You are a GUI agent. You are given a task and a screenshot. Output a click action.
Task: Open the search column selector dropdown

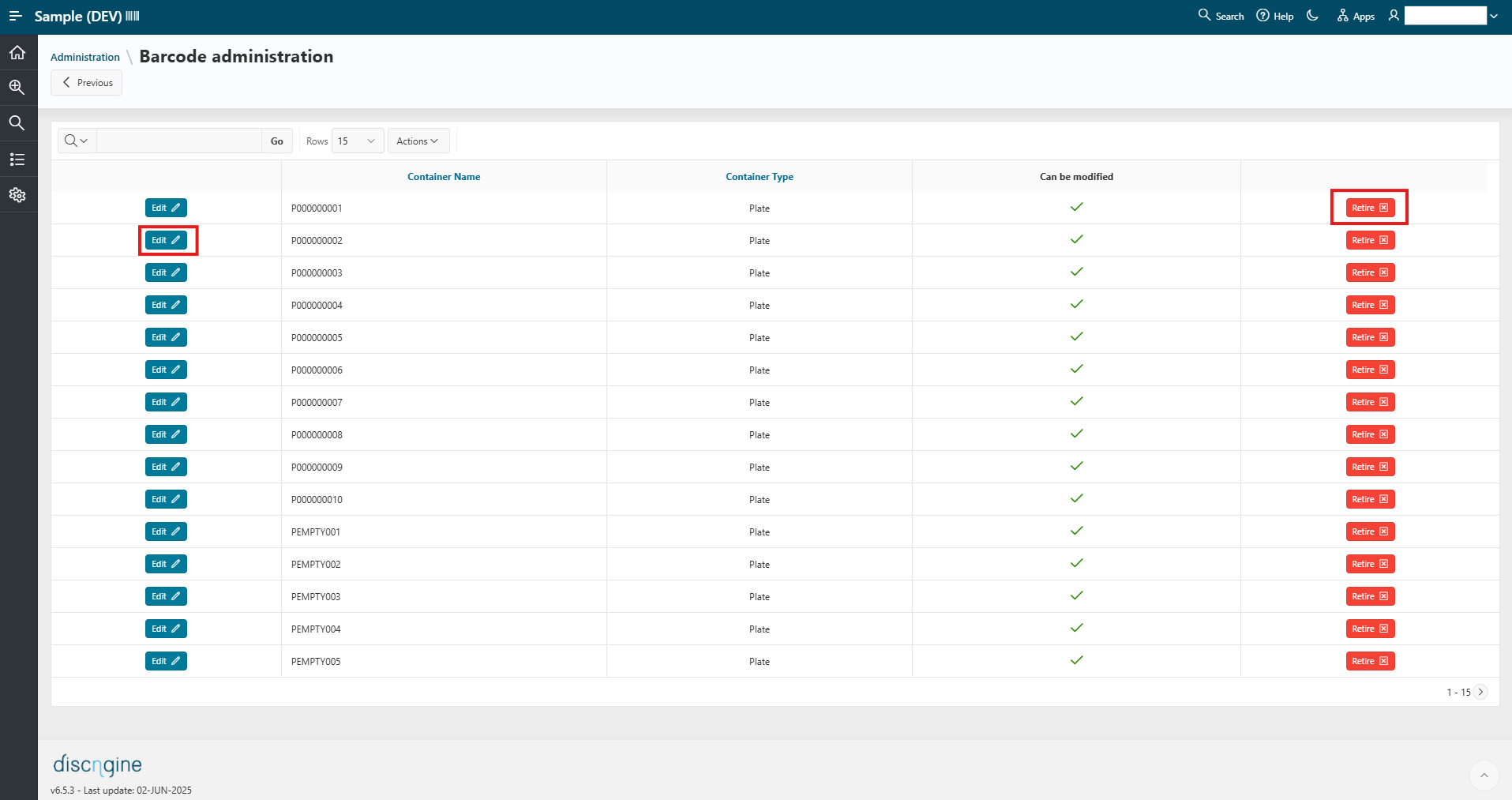coord(77,141)
